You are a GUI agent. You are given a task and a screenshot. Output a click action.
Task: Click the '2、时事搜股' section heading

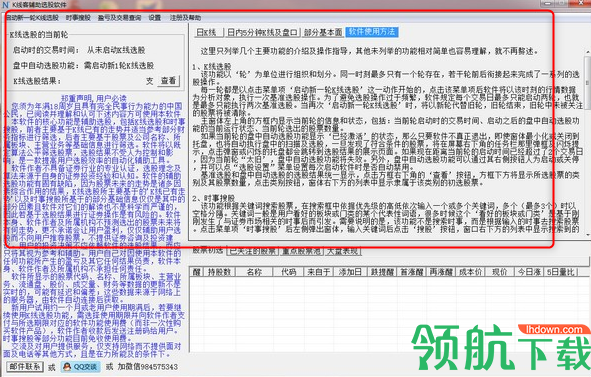[213, 198]
